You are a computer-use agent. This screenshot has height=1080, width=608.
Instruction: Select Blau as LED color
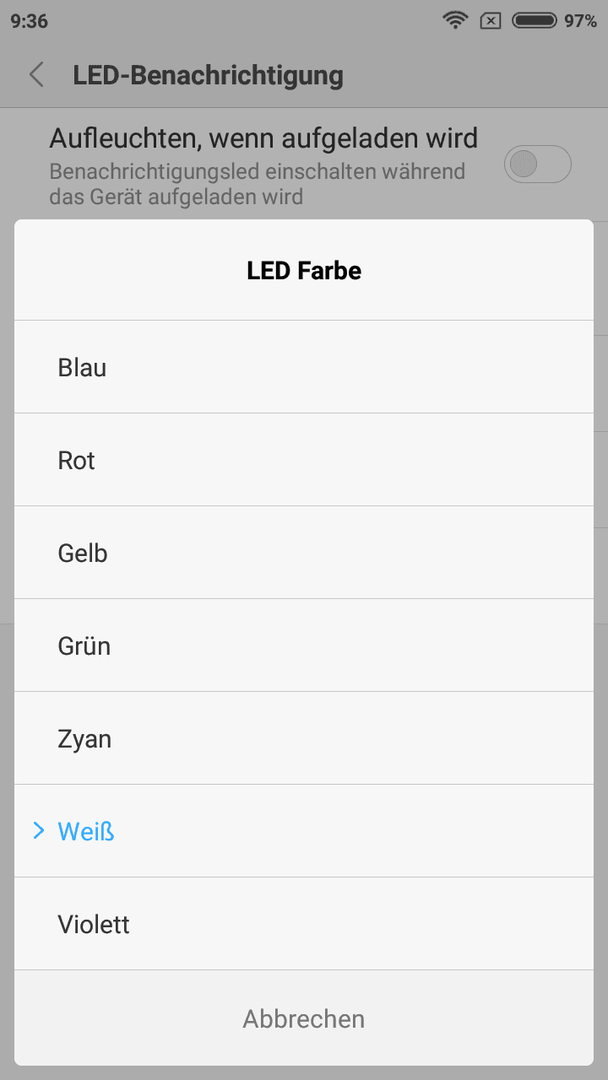pyautogui.click(x=304, y=367)
